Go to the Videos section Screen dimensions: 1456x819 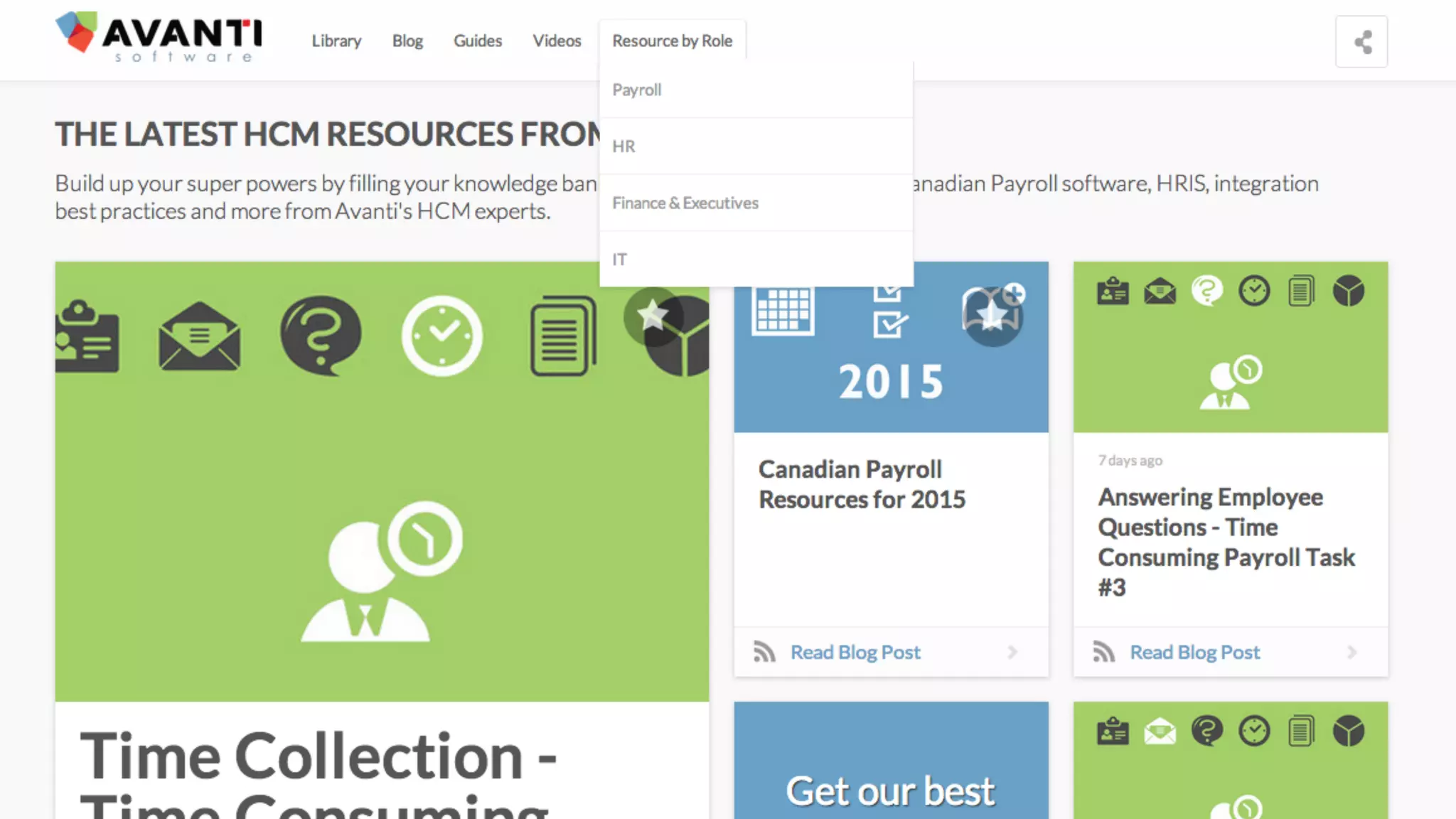tap(557, 41)
